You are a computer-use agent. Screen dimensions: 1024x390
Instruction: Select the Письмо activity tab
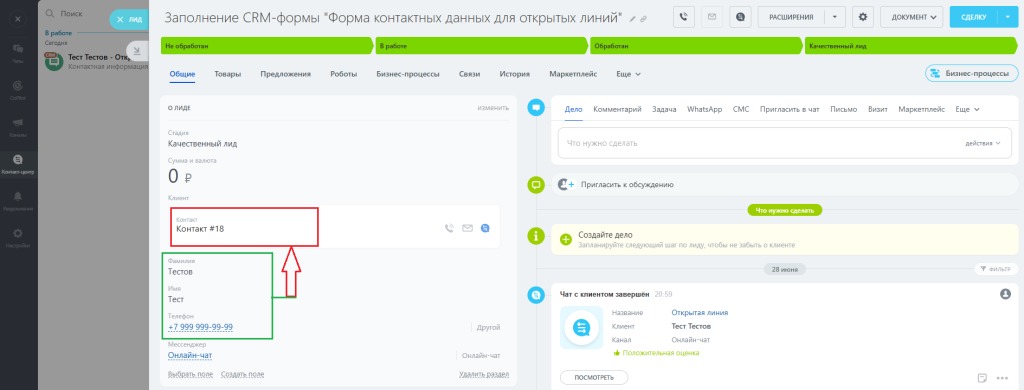843,110
